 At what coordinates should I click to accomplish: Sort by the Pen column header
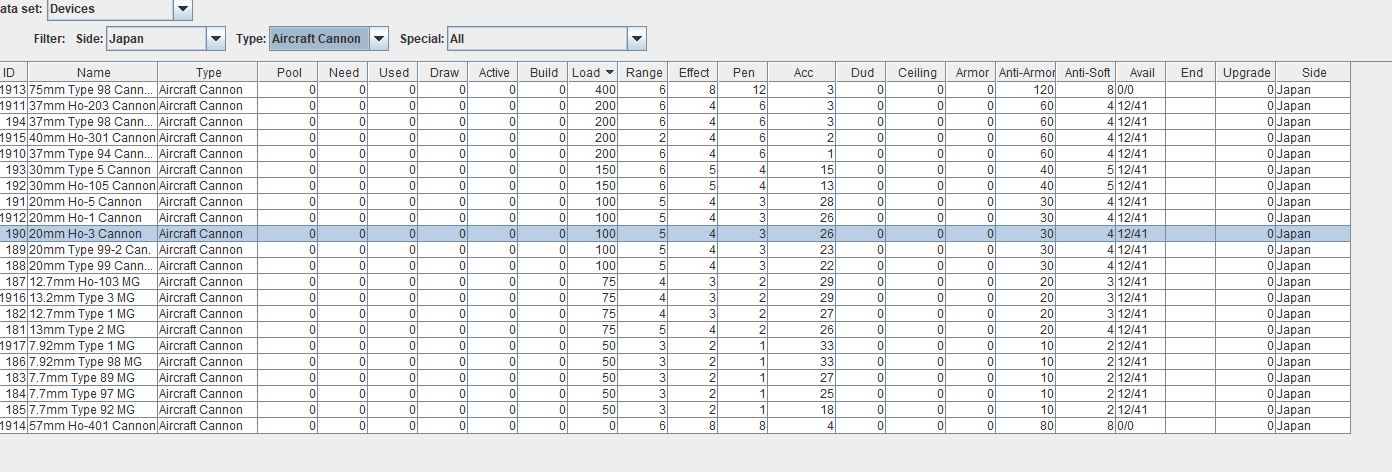[x=743, y=73]
